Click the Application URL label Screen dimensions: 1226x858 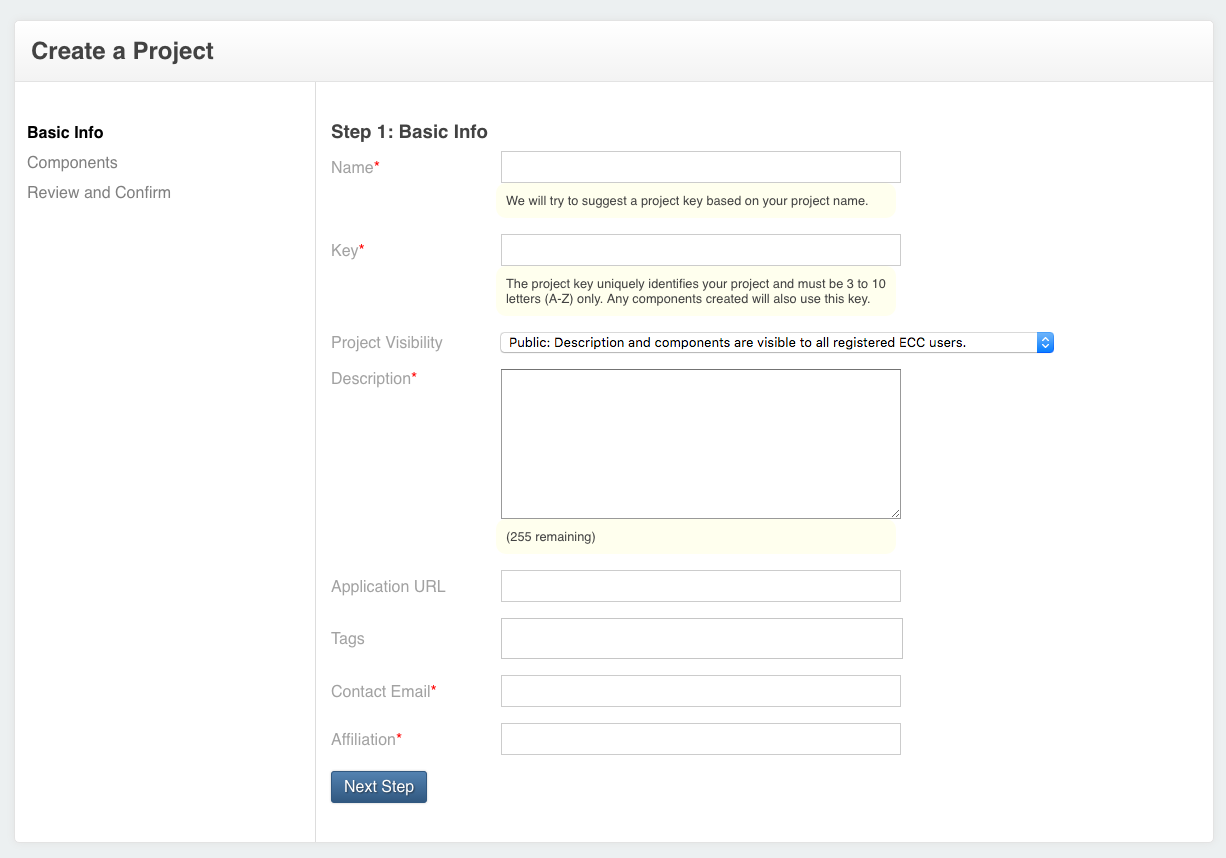coord(388,587)
